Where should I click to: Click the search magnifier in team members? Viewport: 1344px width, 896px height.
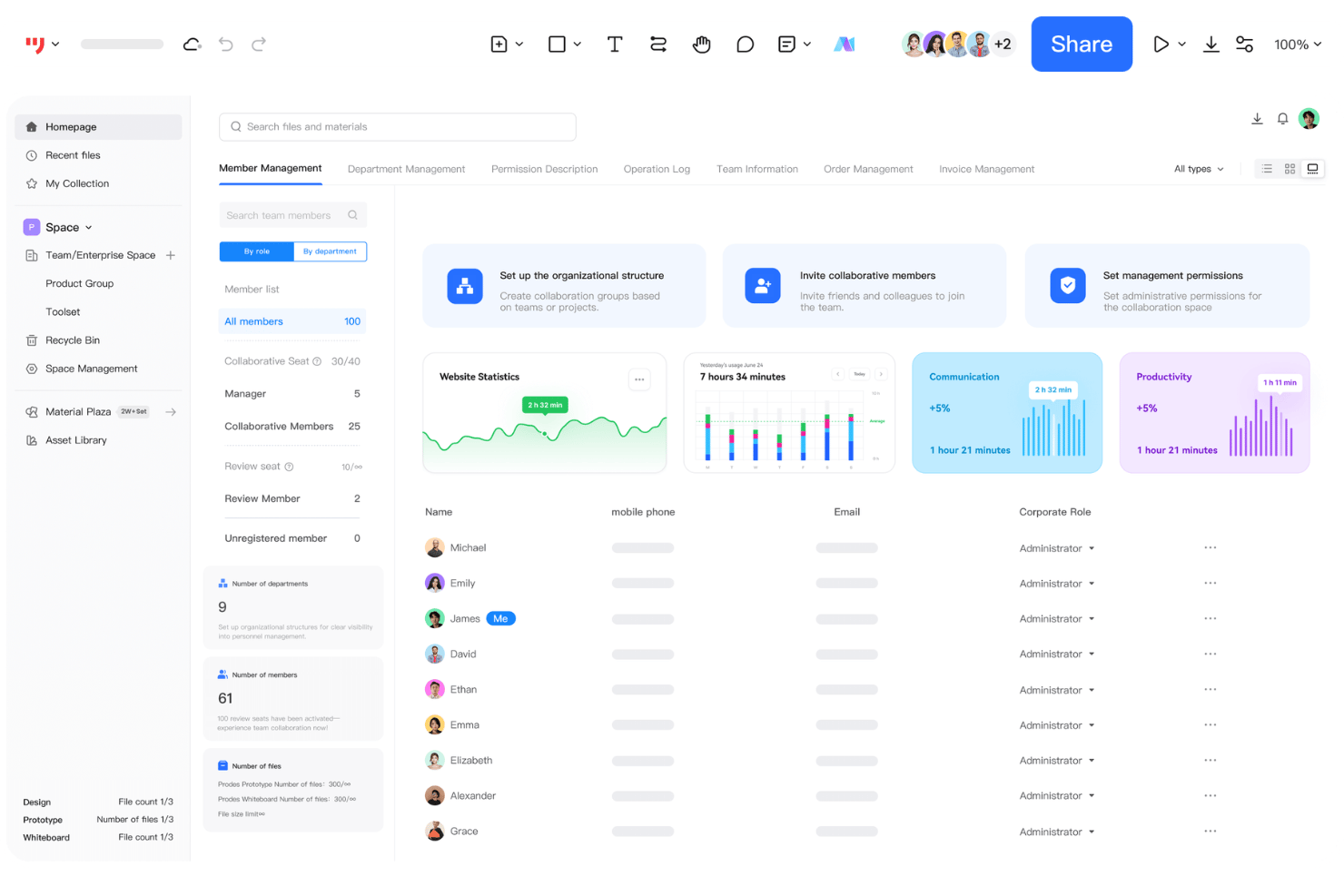pos(352,215)
